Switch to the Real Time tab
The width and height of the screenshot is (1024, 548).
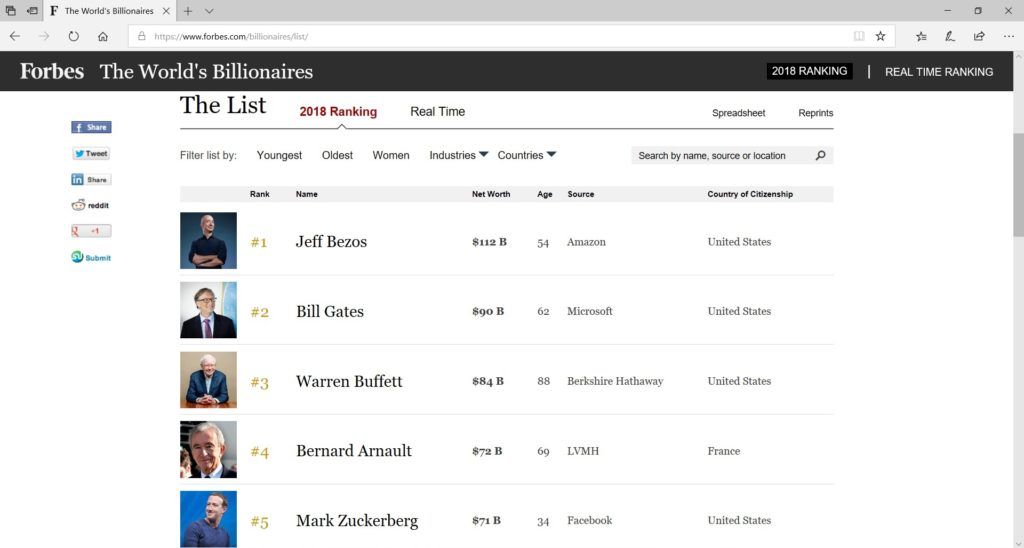click(437, 112)
